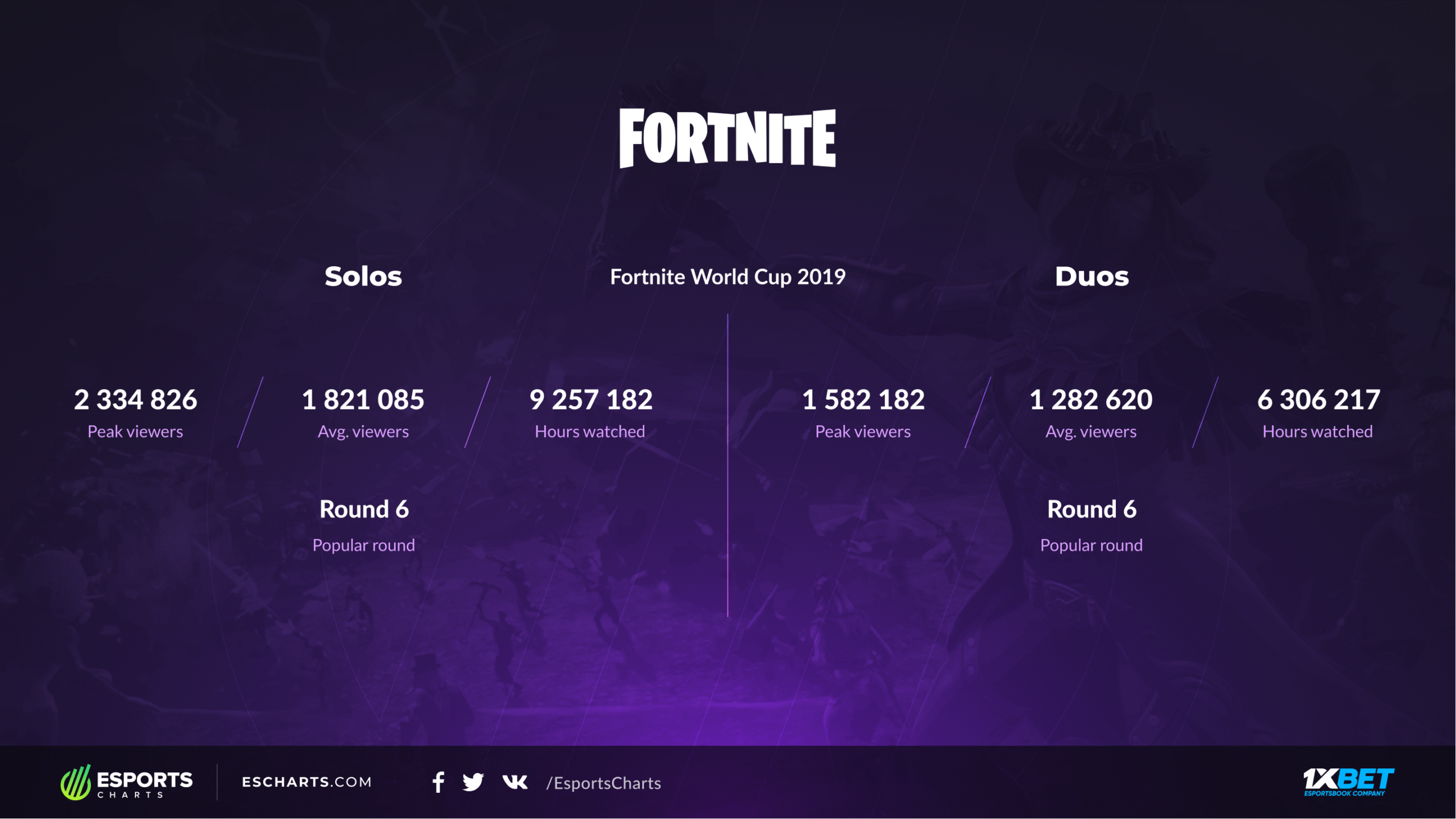
Task: Open the ESCHARTS.COM website link
Action: pyautogui.click(x=307, y=783)
